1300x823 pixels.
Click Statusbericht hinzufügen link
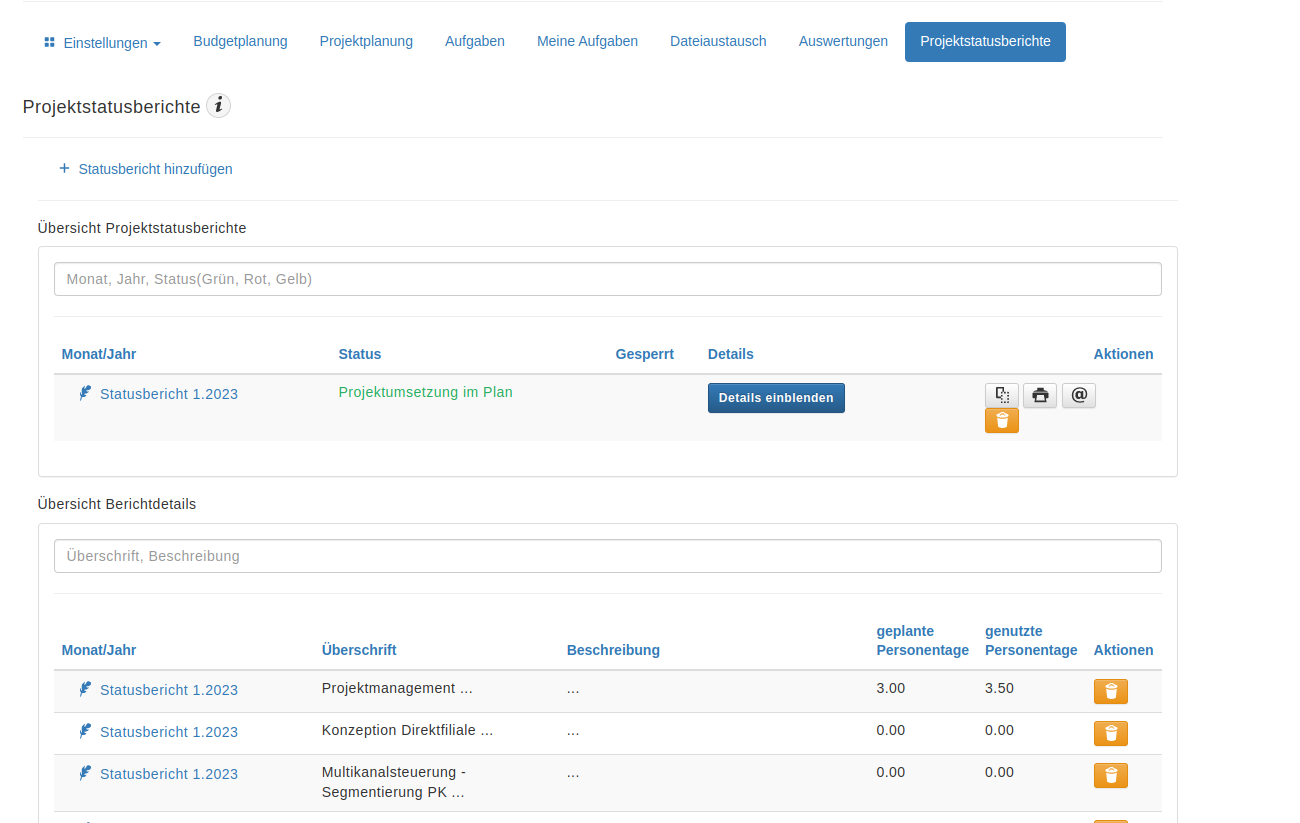coord(155,169)
